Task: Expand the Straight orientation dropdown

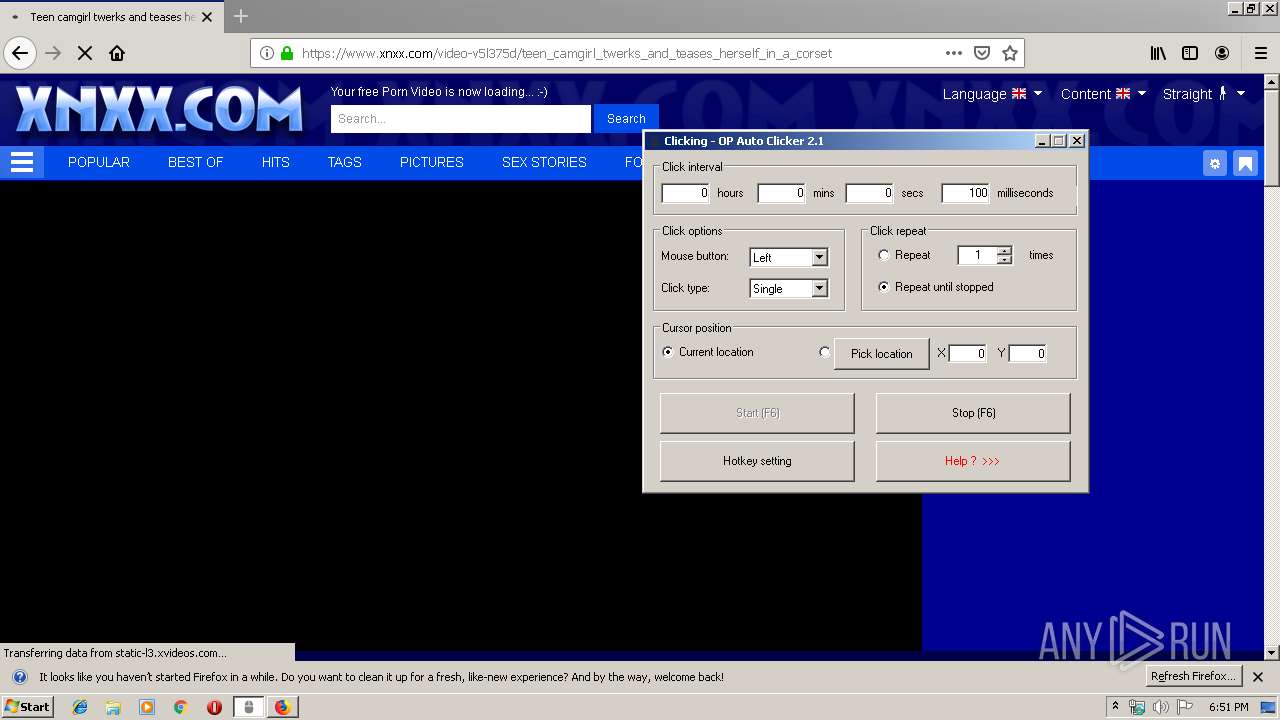Action: click(1204, 93)
